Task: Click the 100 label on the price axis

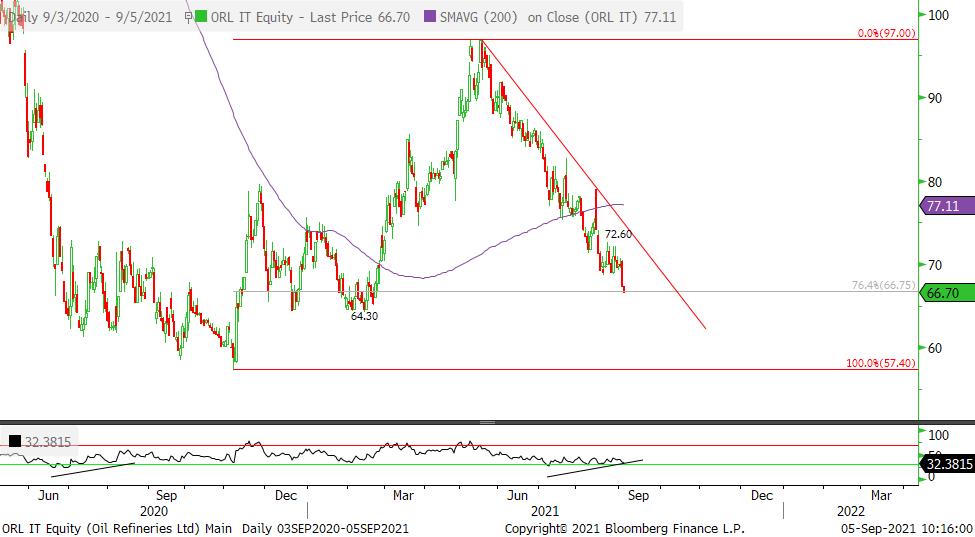Action: (x=939, y=14)
